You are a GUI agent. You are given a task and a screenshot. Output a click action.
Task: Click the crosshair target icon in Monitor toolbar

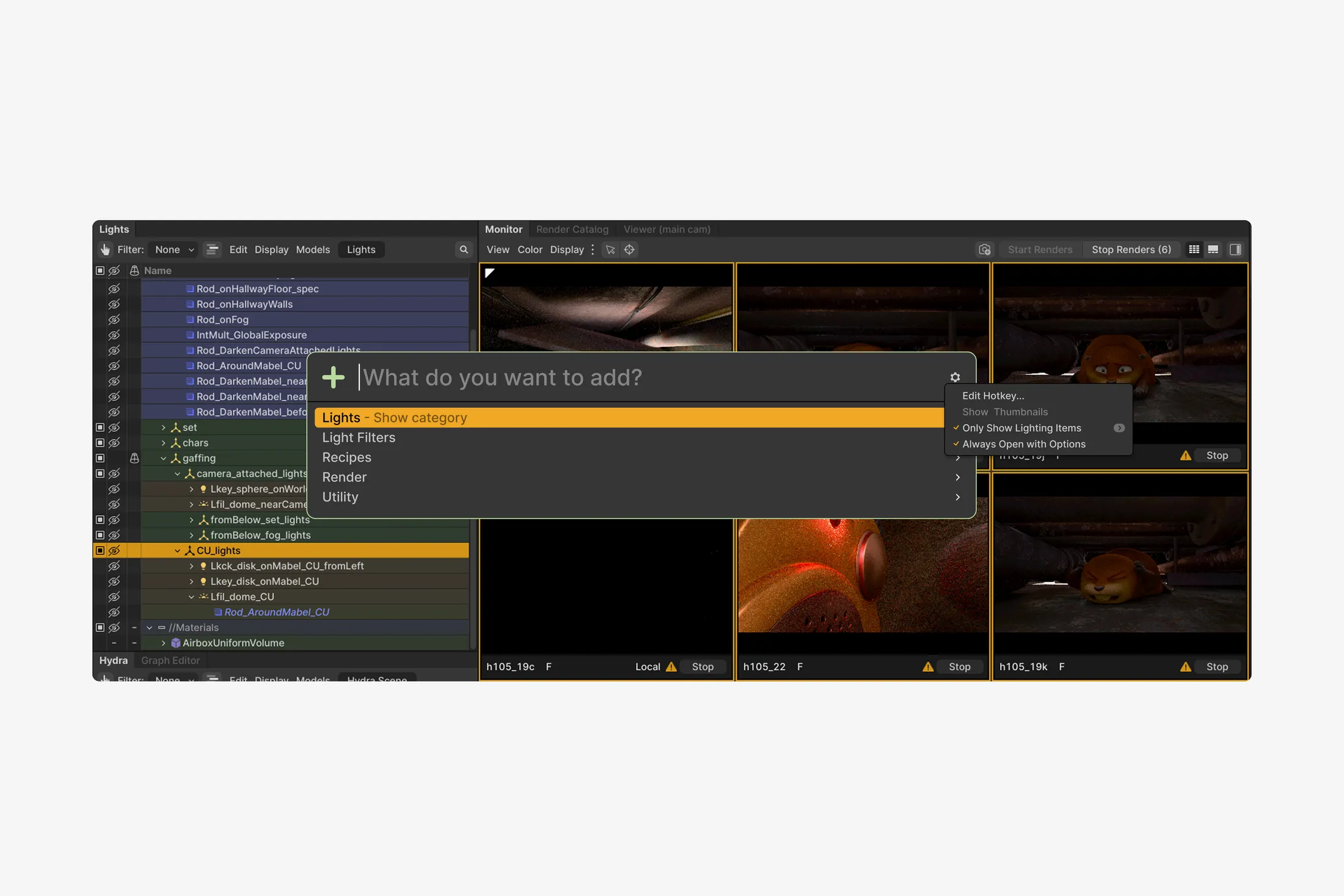click(x=629, y=249)
